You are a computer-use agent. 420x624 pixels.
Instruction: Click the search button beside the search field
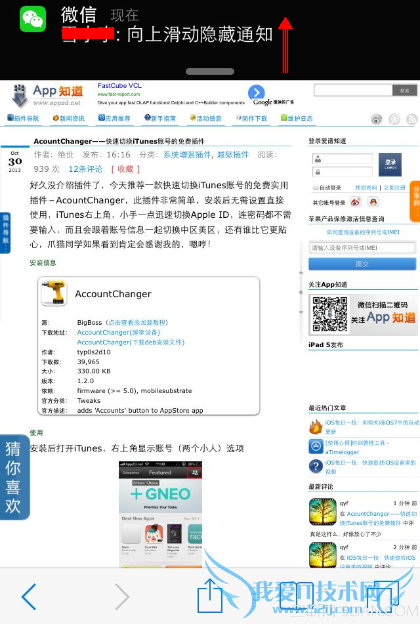[404, 90]
